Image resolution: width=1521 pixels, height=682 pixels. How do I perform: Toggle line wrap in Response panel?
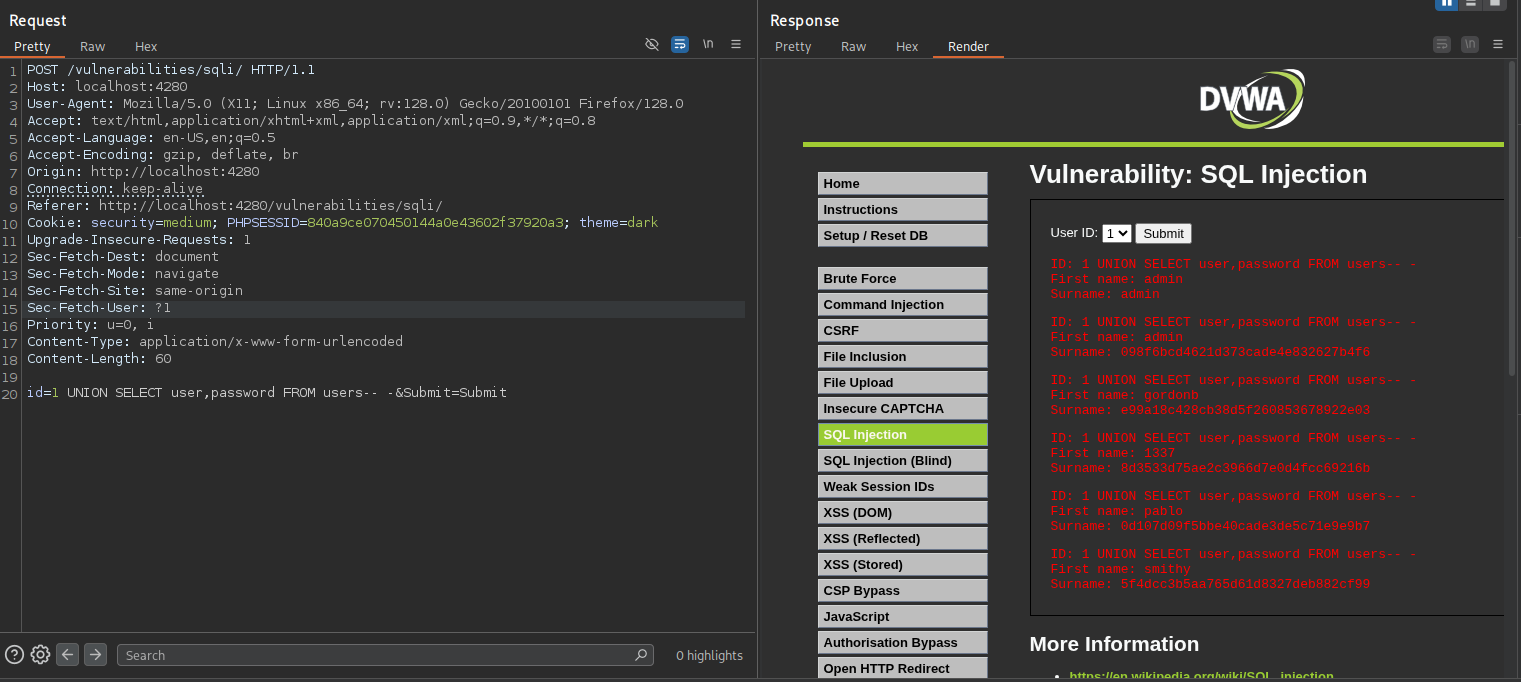point(1442,45)
